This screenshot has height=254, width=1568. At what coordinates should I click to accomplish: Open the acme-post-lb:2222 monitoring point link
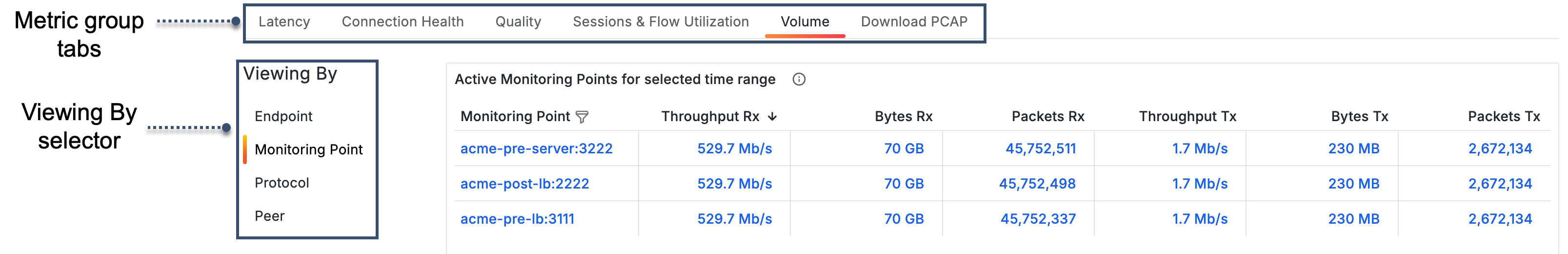point(524,184)
